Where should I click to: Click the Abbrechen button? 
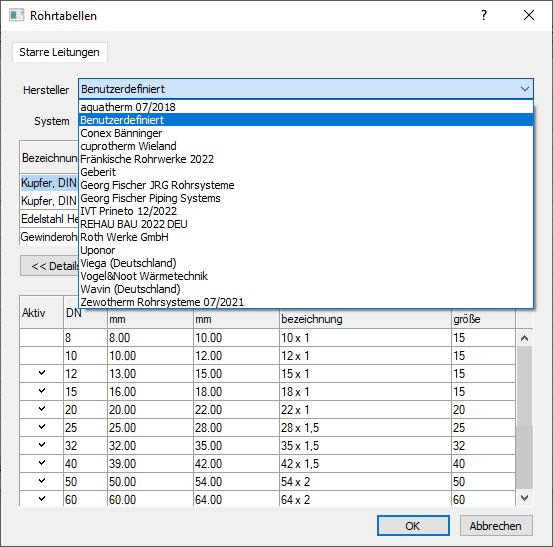496,525
